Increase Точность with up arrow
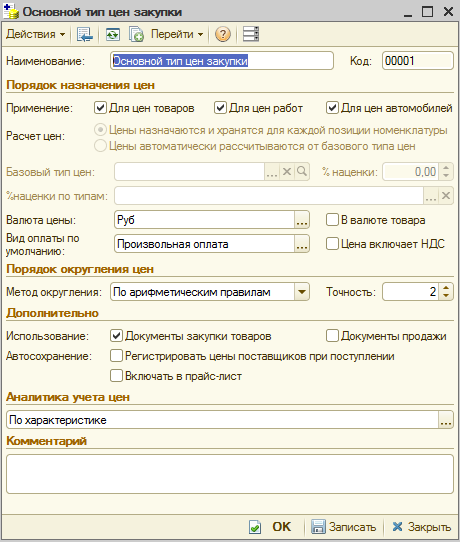 click(x=446, y=288)
